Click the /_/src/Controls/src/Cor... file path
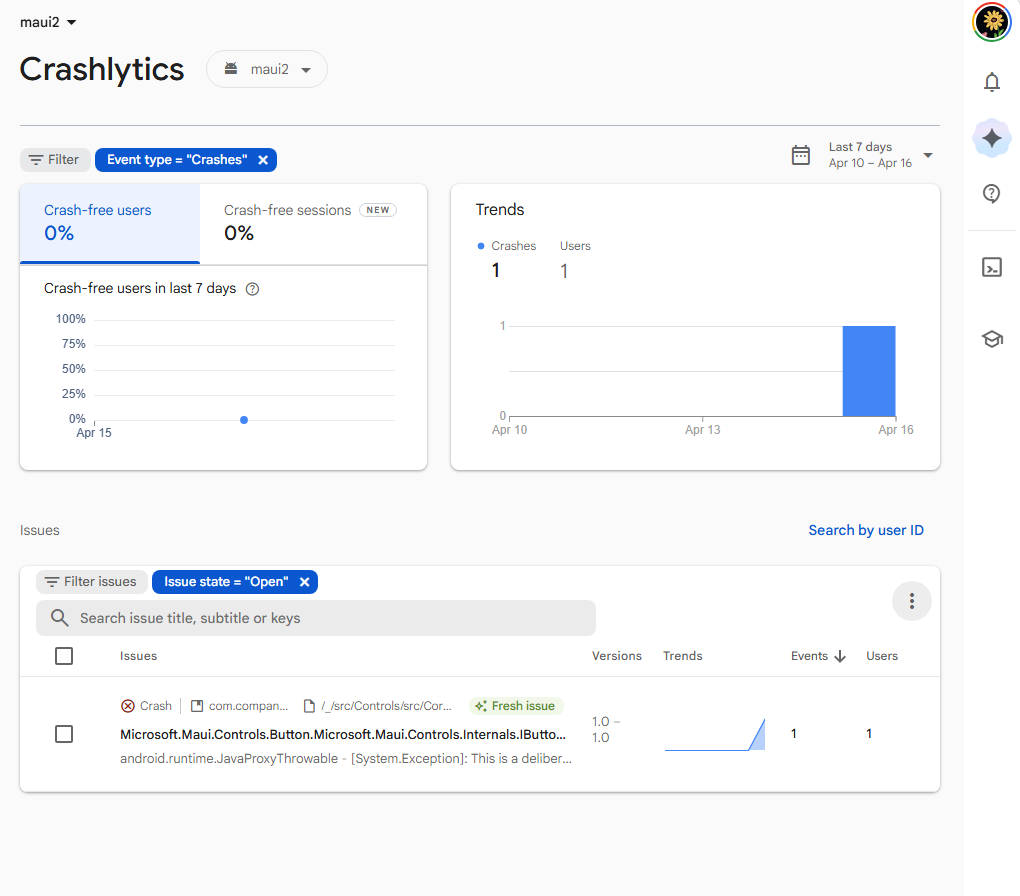This screenshot has width=1020, height=896. 386,706
